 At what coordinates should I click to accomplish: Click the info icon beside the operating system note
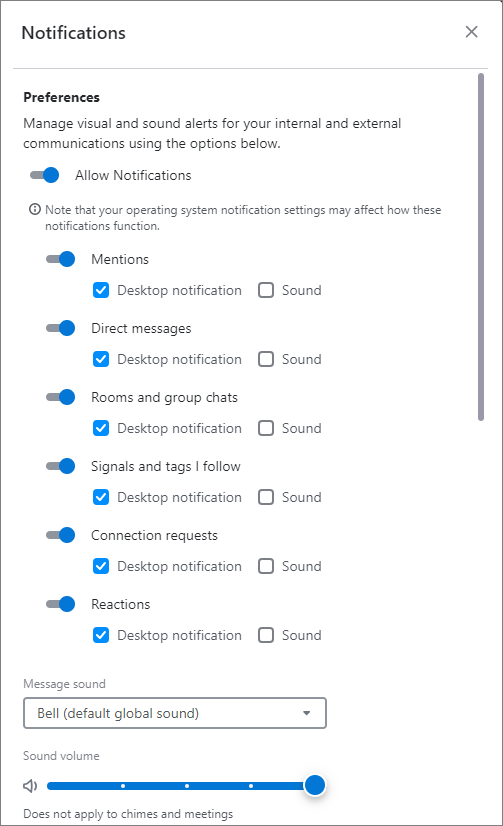coord(35,210)
